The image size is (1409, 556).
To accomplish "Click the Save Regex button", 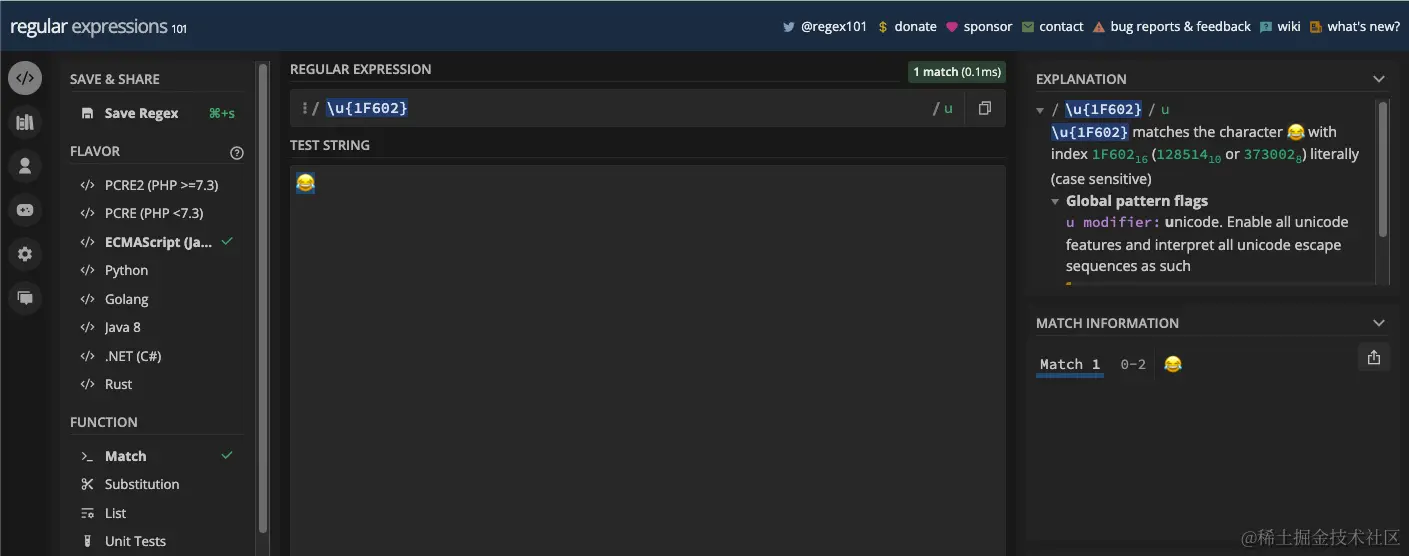I will (x=157, y=114).
